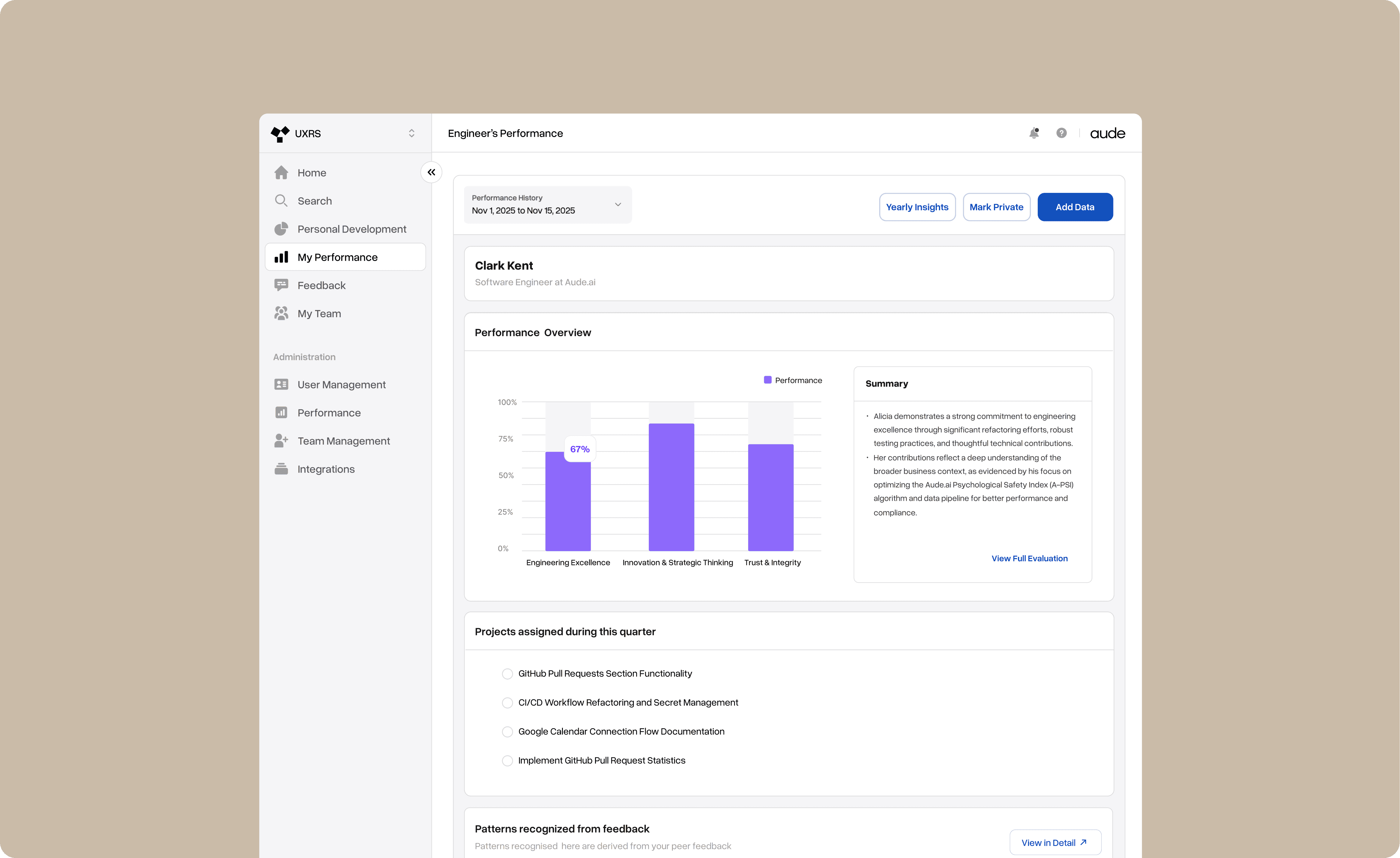1400x858 pixels.
Task: Collapse the sidebar with double-chevron icon
Action: click(431, 172)
